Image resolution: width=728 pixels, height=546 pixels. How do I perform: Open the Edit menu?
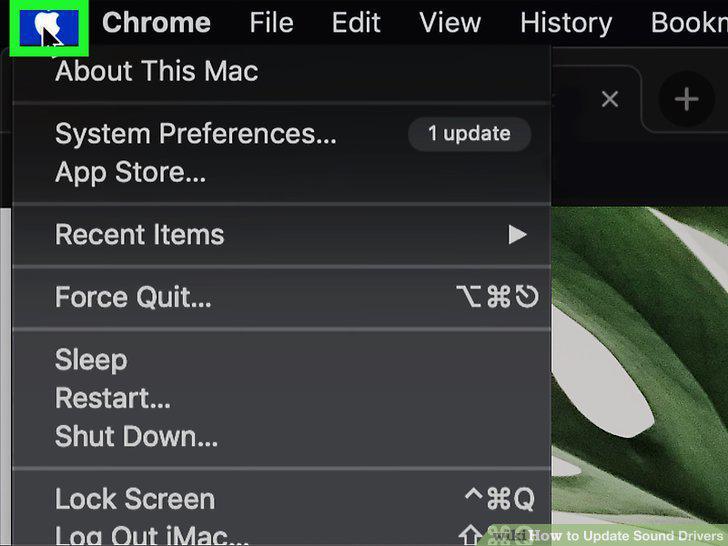point(356,22)
